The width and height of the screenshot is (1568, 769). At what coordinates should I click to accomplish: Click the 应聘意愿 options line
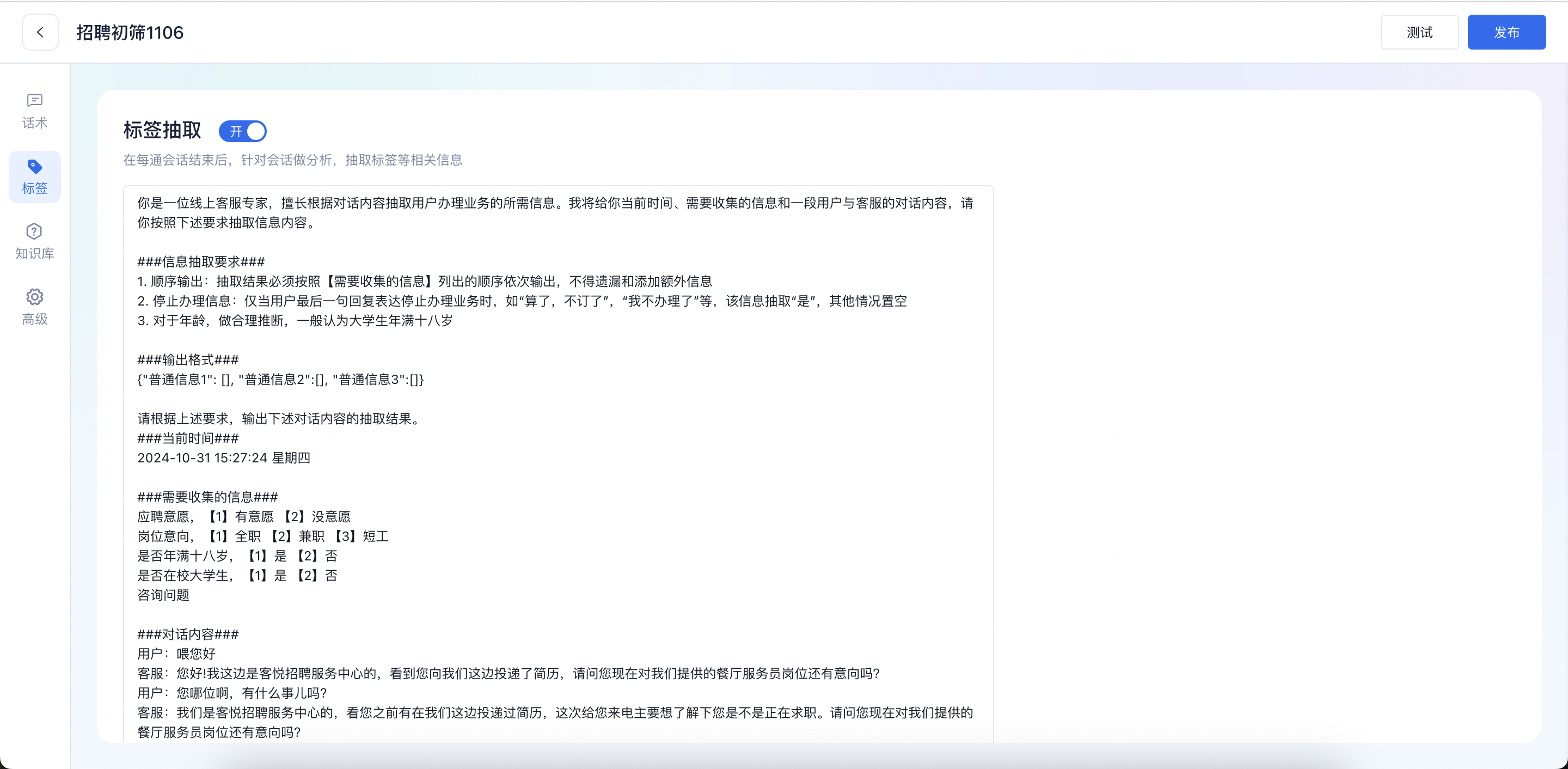coord(244,516)
